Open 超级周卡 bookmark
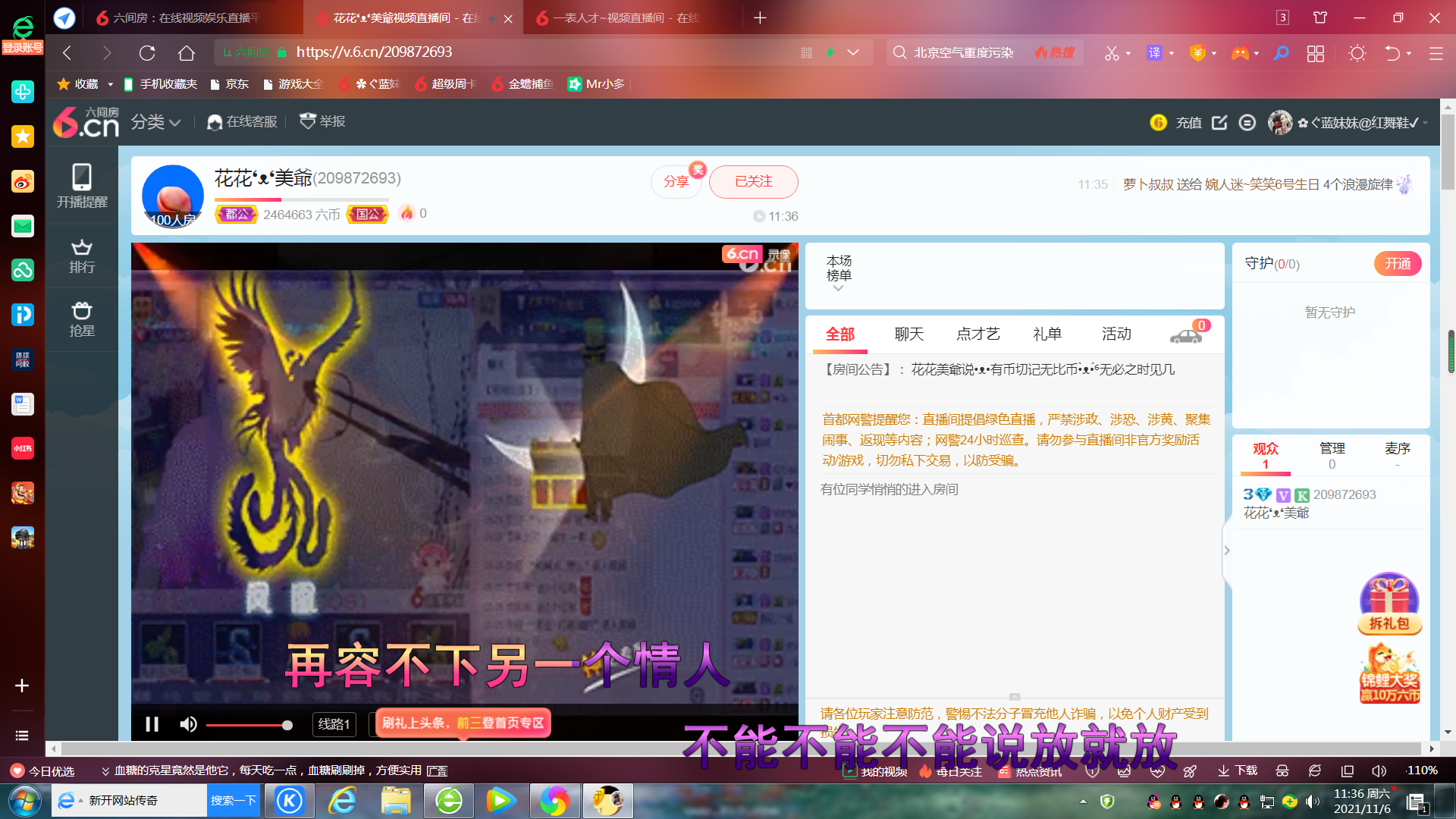Screen dimensions: 1456x819 pos(446,84)
